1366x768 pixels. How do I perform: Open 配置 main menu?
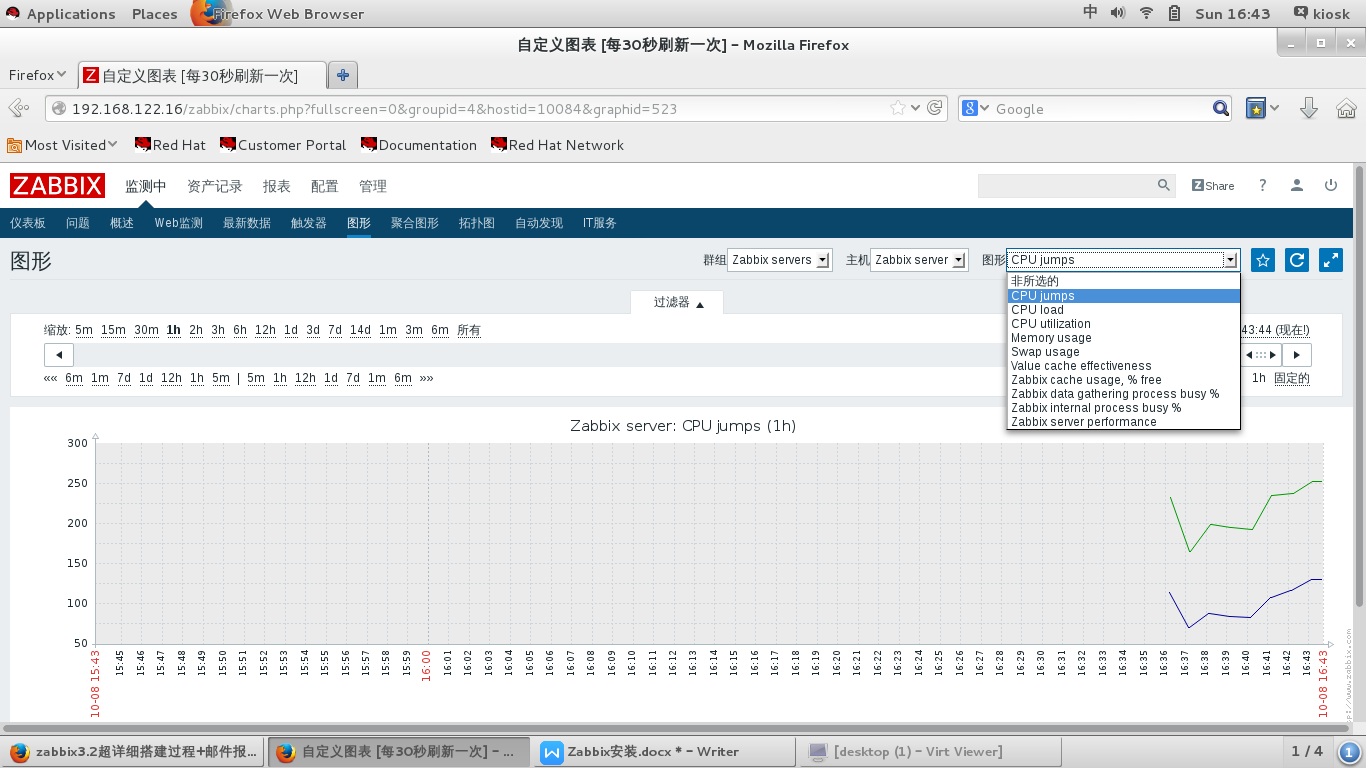(x=324, y=186)
